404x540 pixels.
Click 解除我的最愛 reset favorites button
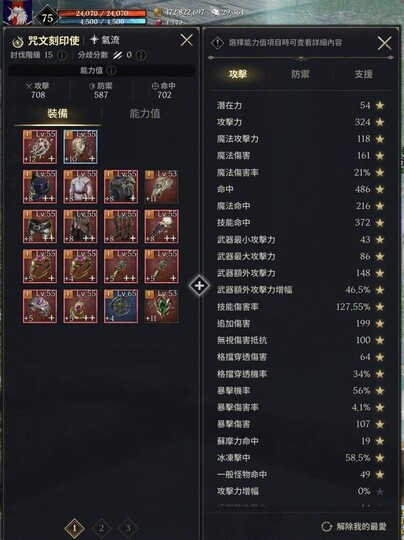[x=354, y=526]
